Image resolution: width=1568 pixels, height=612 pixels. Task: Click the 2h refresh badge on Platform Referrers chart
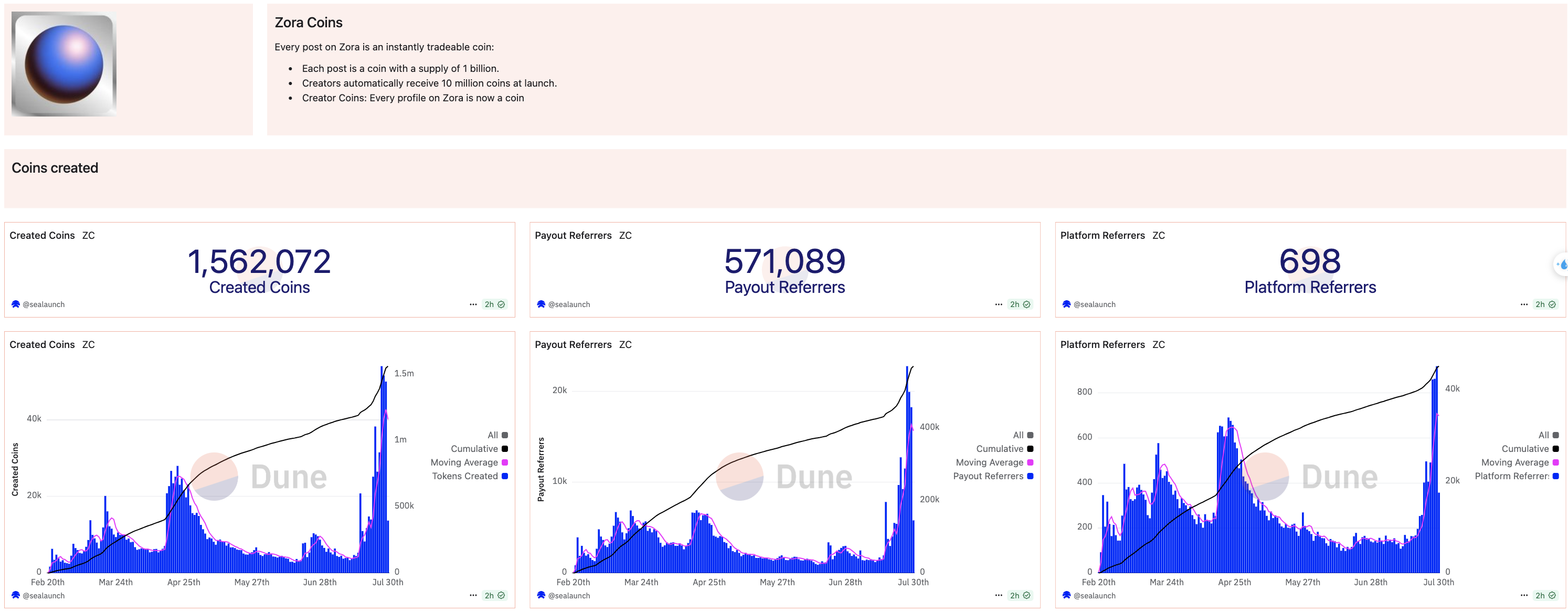[x=1545, y=596]
